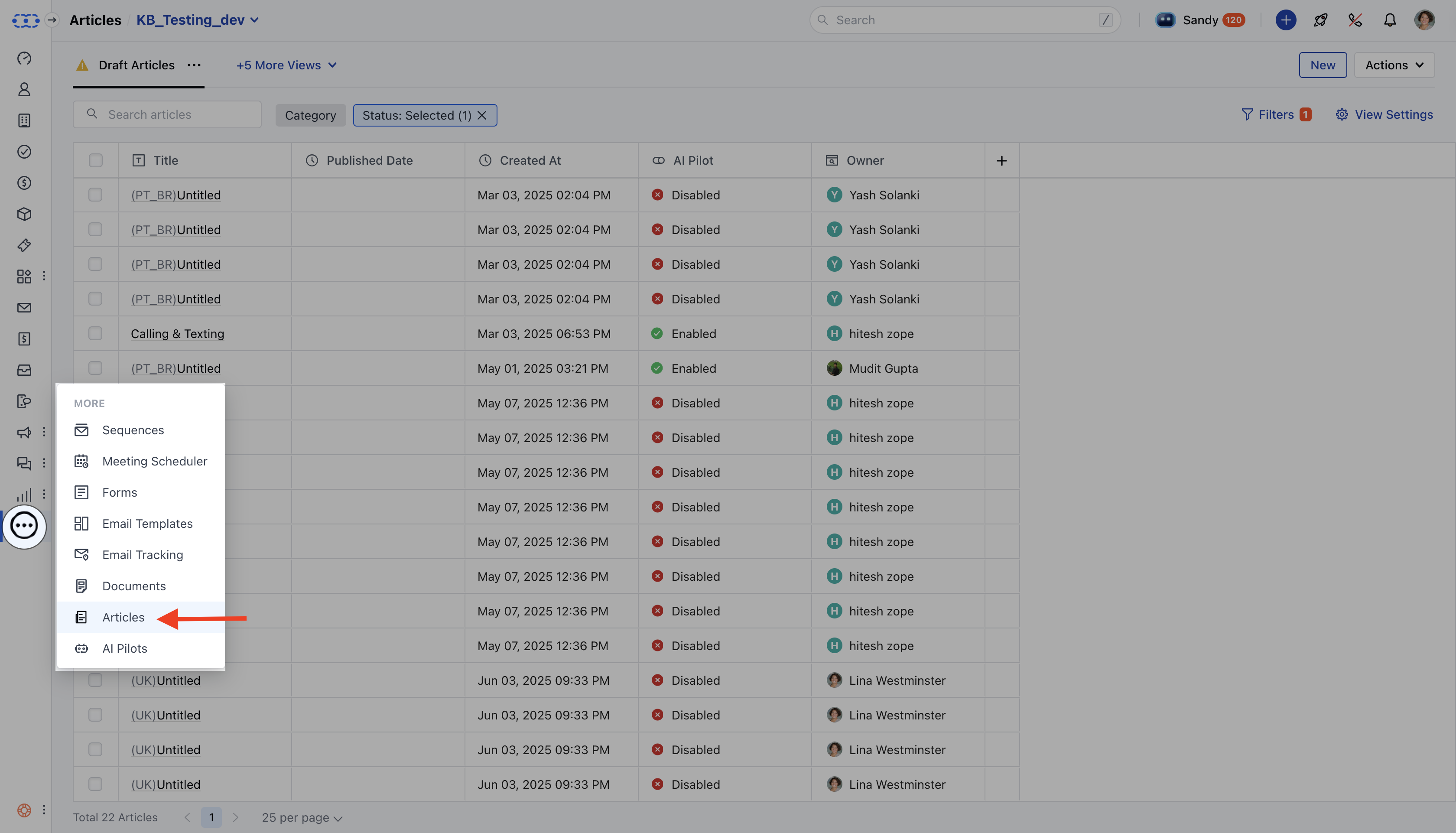The width and height of the screenshot is (1456, 833).
Task: Open the Filters link
Action: tap(1275, 114)
